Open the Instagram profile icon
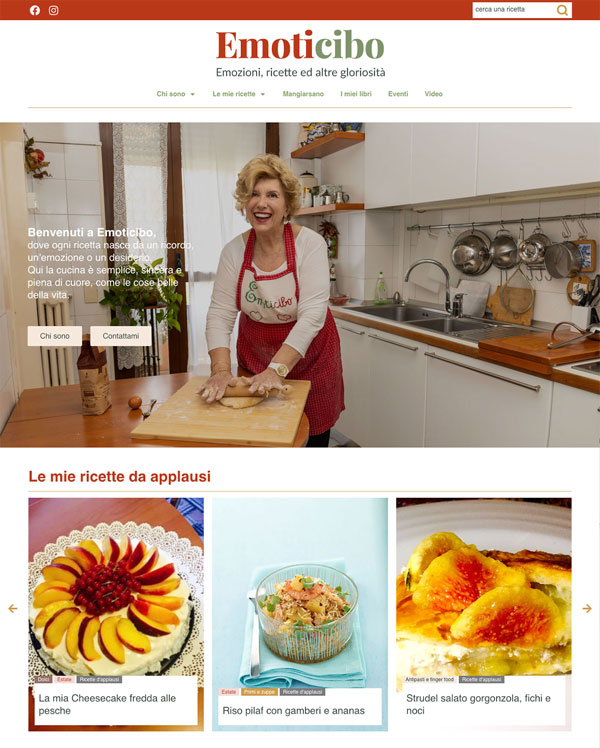Viewport: 600px width, 748px height. click(53, 10)
